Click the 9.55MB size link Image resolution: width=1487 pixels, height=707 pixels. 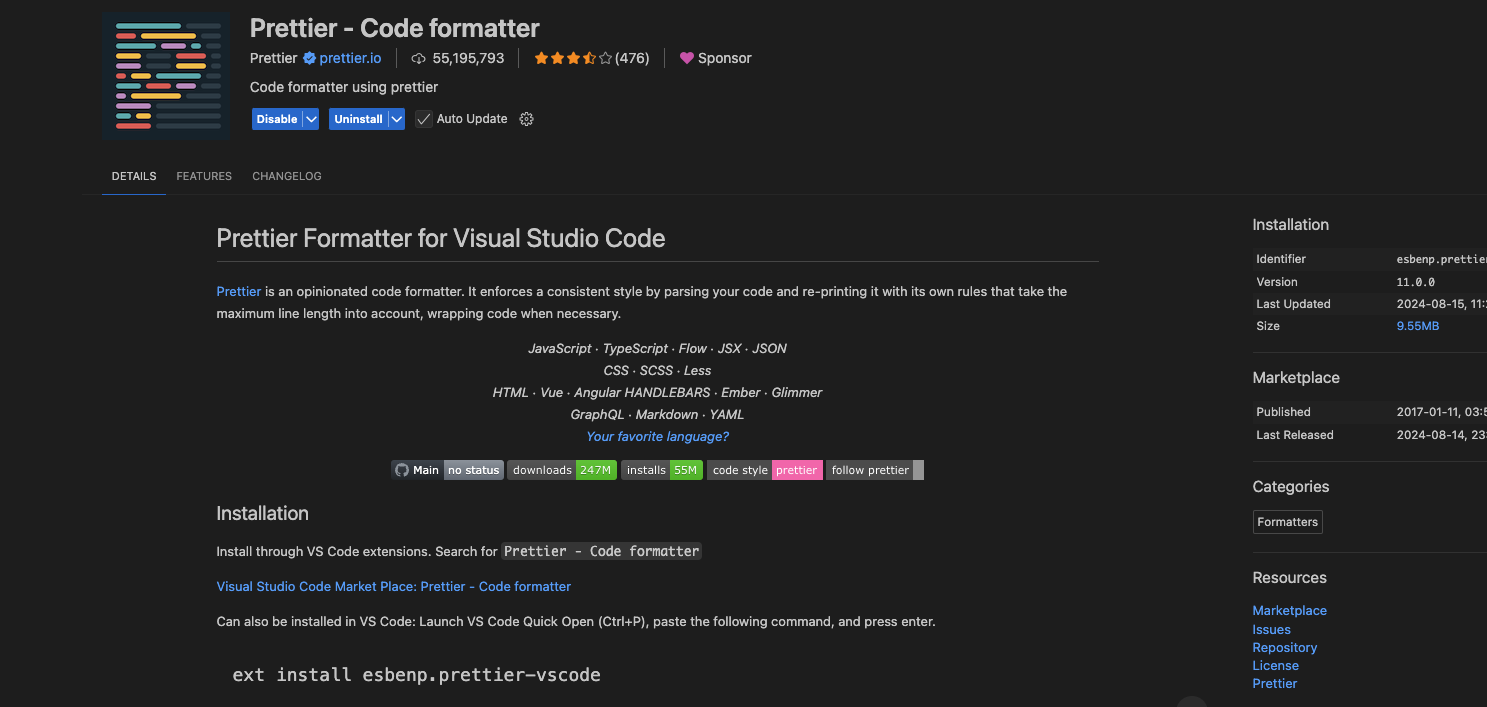pos(1418,326)
